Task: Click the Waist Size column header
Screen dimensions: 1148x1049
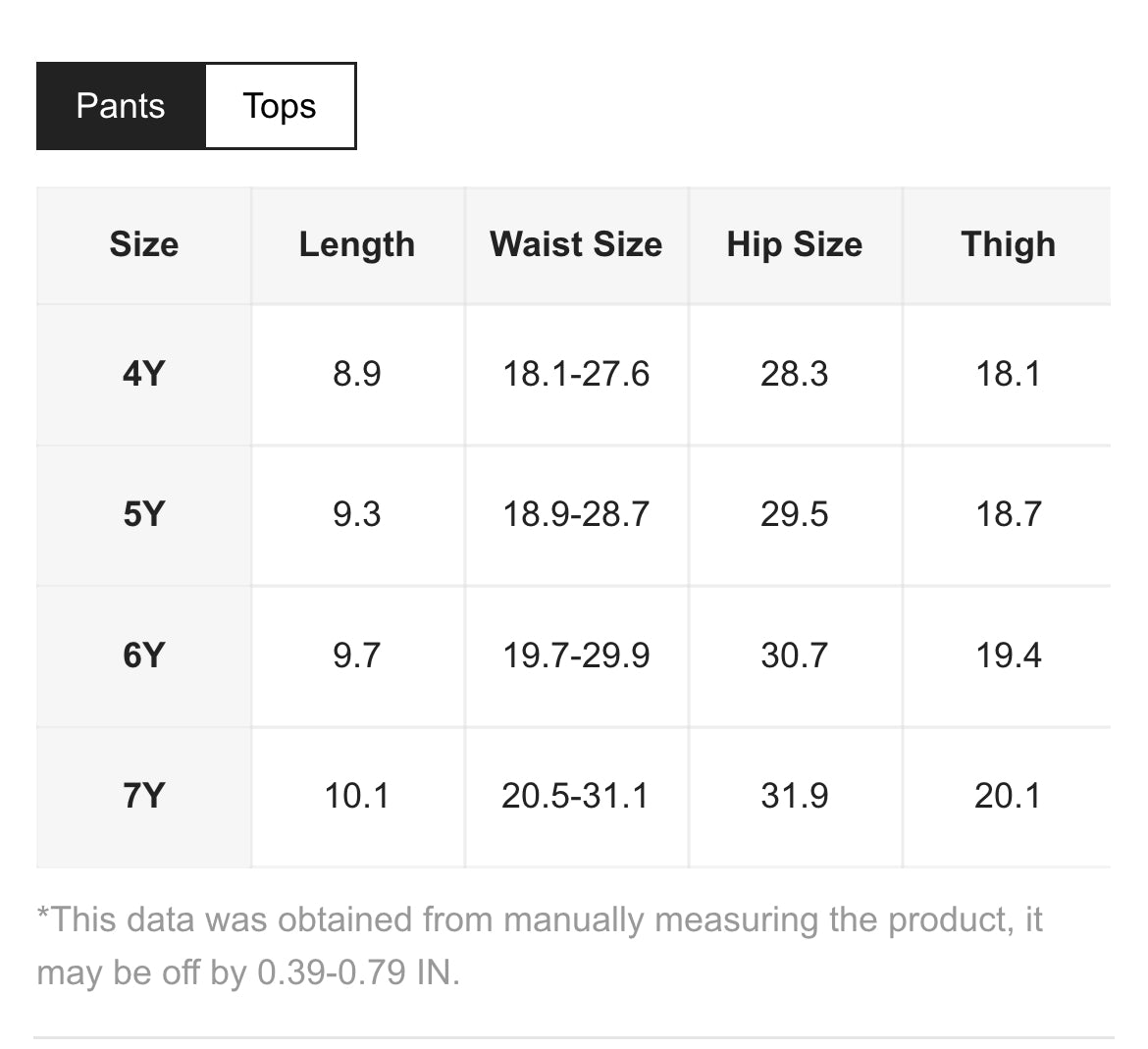Action: click(x=576, y=244)
